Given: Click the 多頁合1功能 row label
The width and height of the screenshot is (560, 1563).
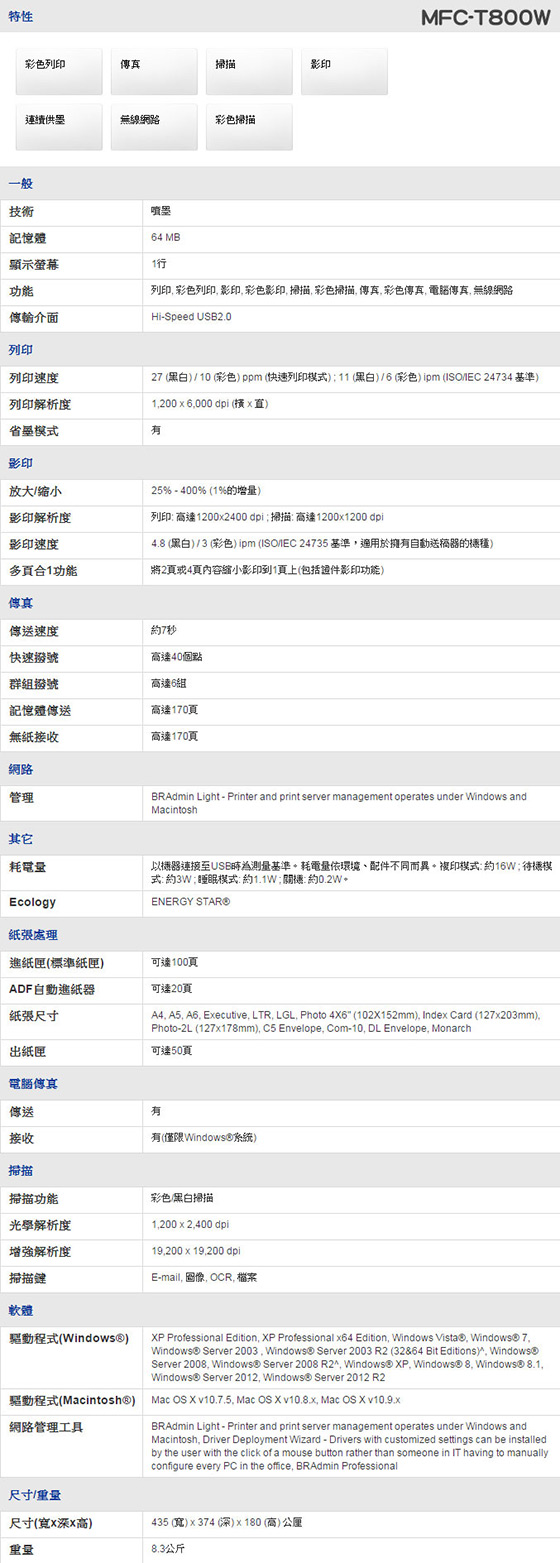Looking at the screenshot, I should (43, 570).
